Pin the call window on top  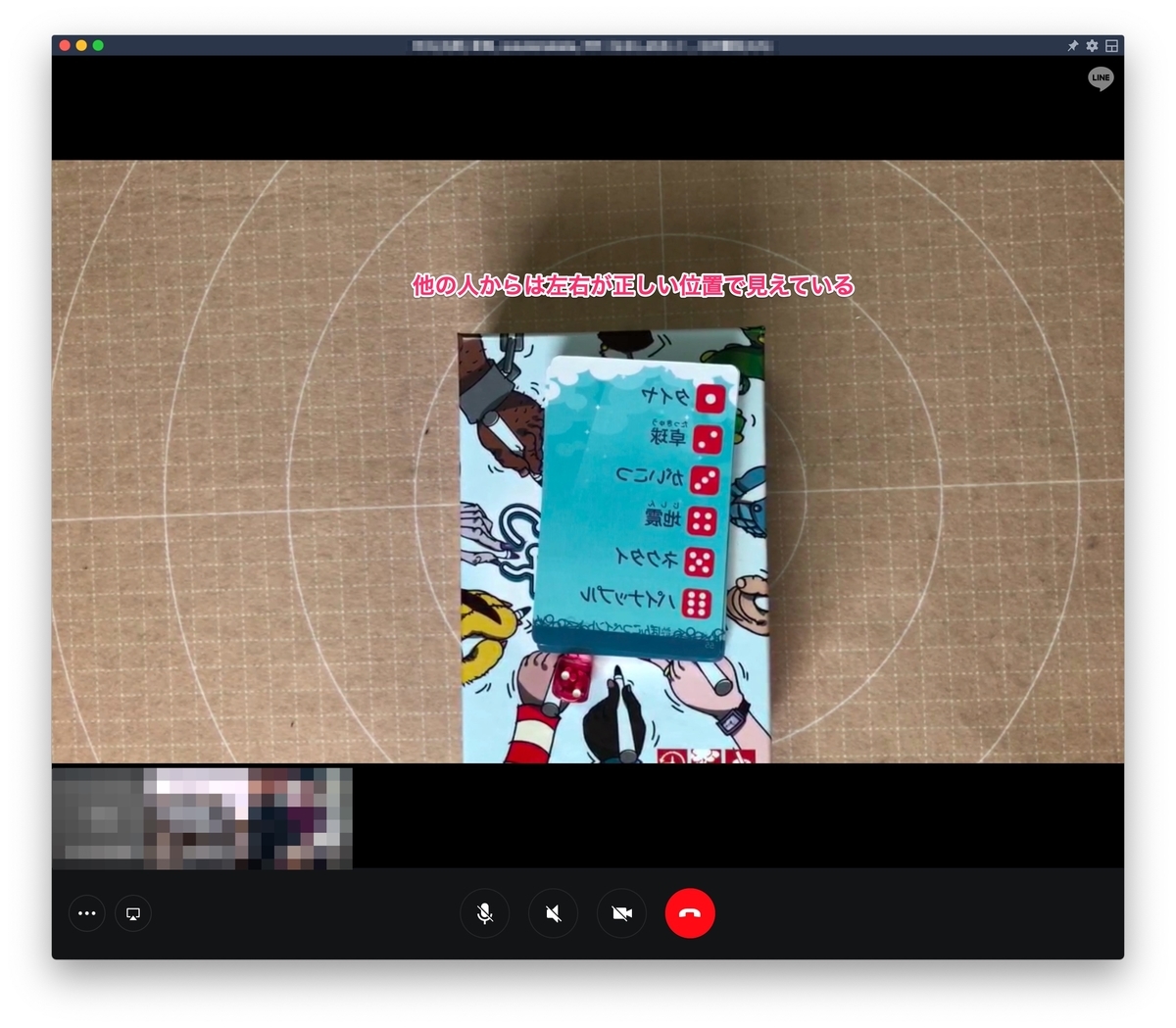click(1072, 46)
